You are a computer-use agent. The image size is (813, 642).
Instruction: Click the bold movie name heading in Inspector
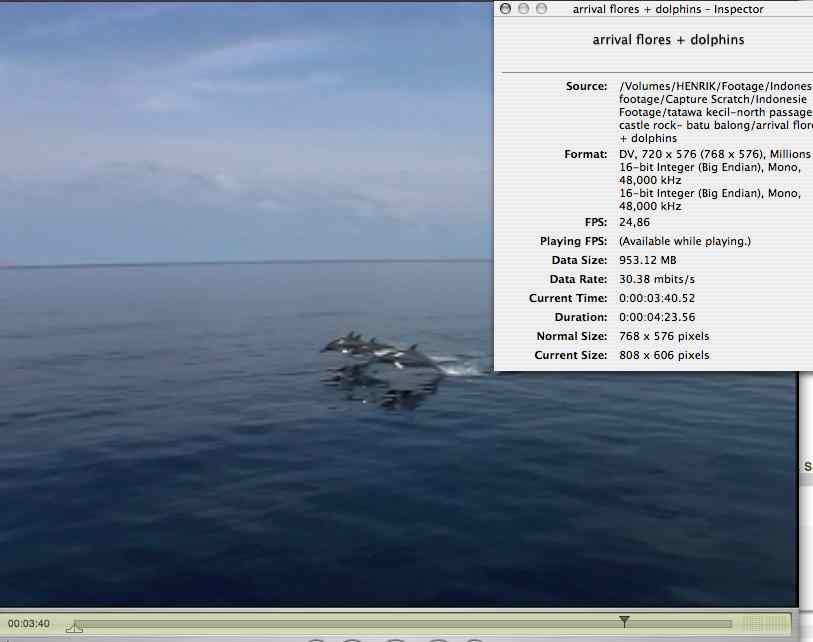[x=668, y=40]
